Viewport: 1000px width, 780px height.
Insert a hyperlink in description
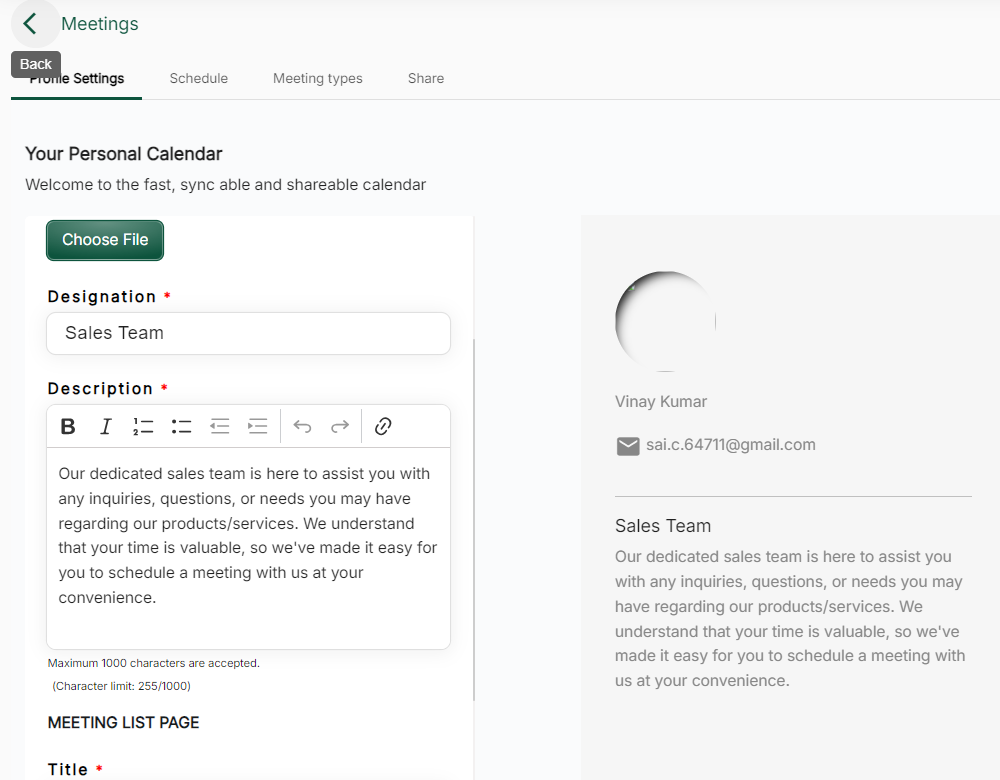[x=382, y=427]
